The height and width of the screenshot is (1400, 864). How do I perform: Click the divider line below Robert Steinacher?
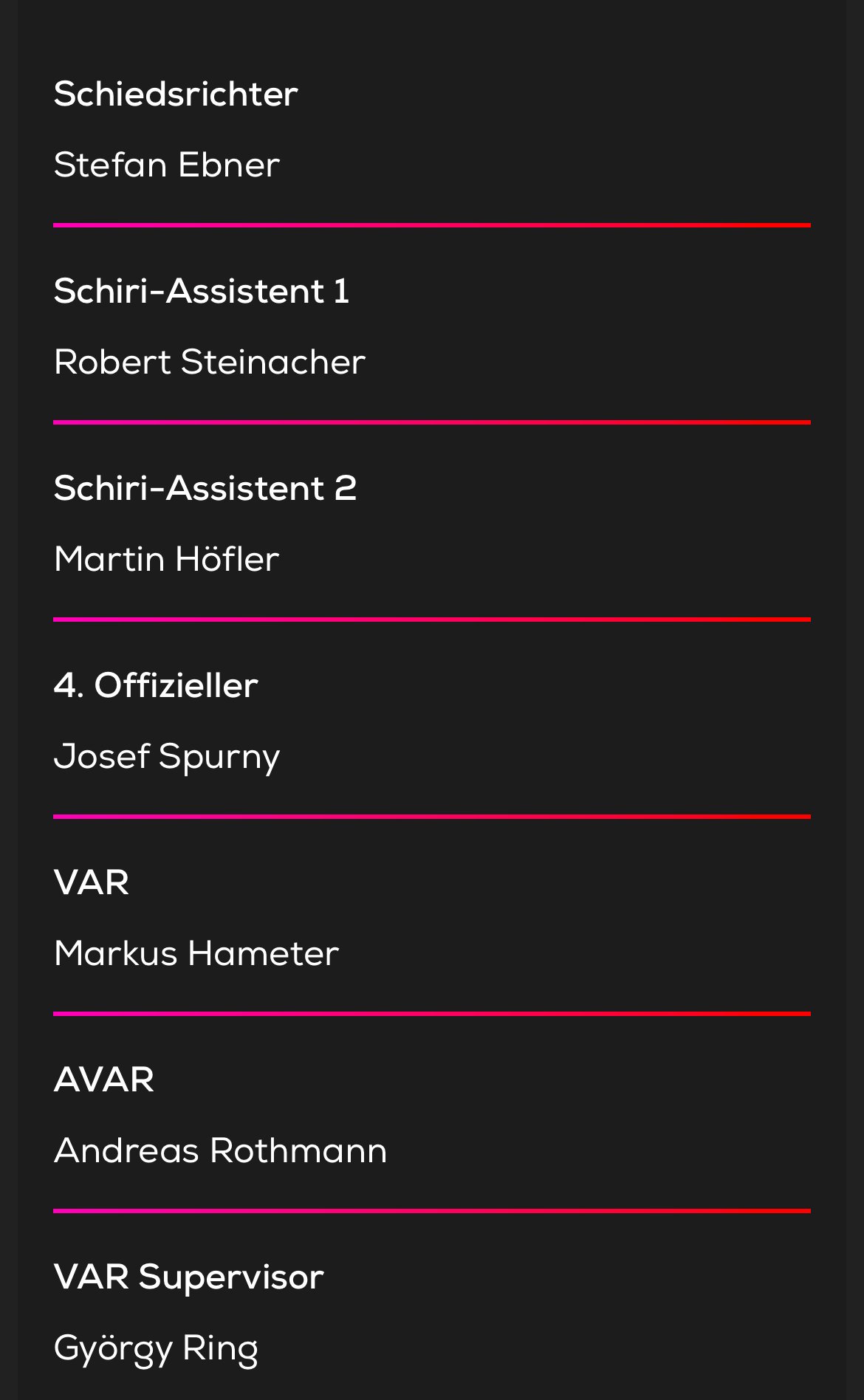click(432, 422)
